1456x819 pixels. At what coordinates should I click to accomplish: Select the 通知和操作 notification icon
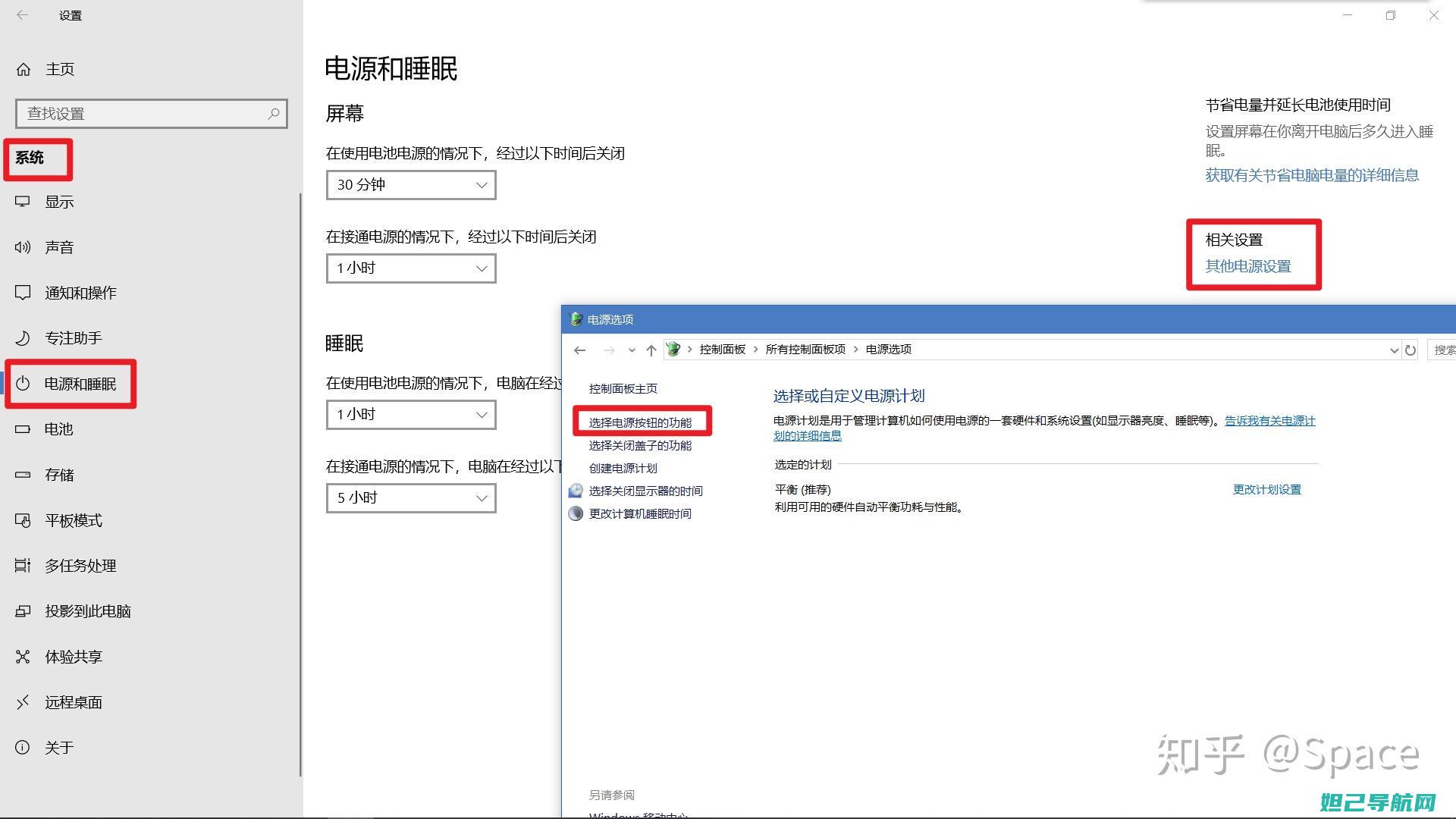pos(23,293)
